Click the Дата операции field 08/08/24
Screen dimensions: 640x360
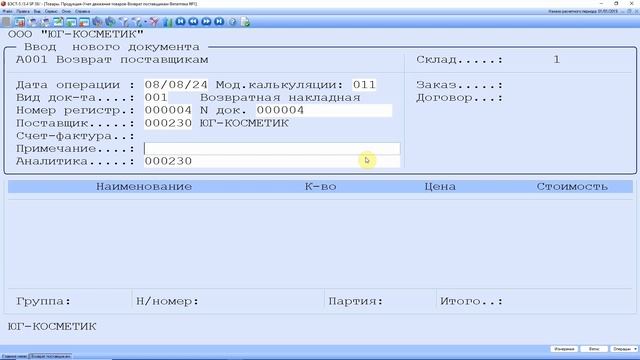point(176,85)
